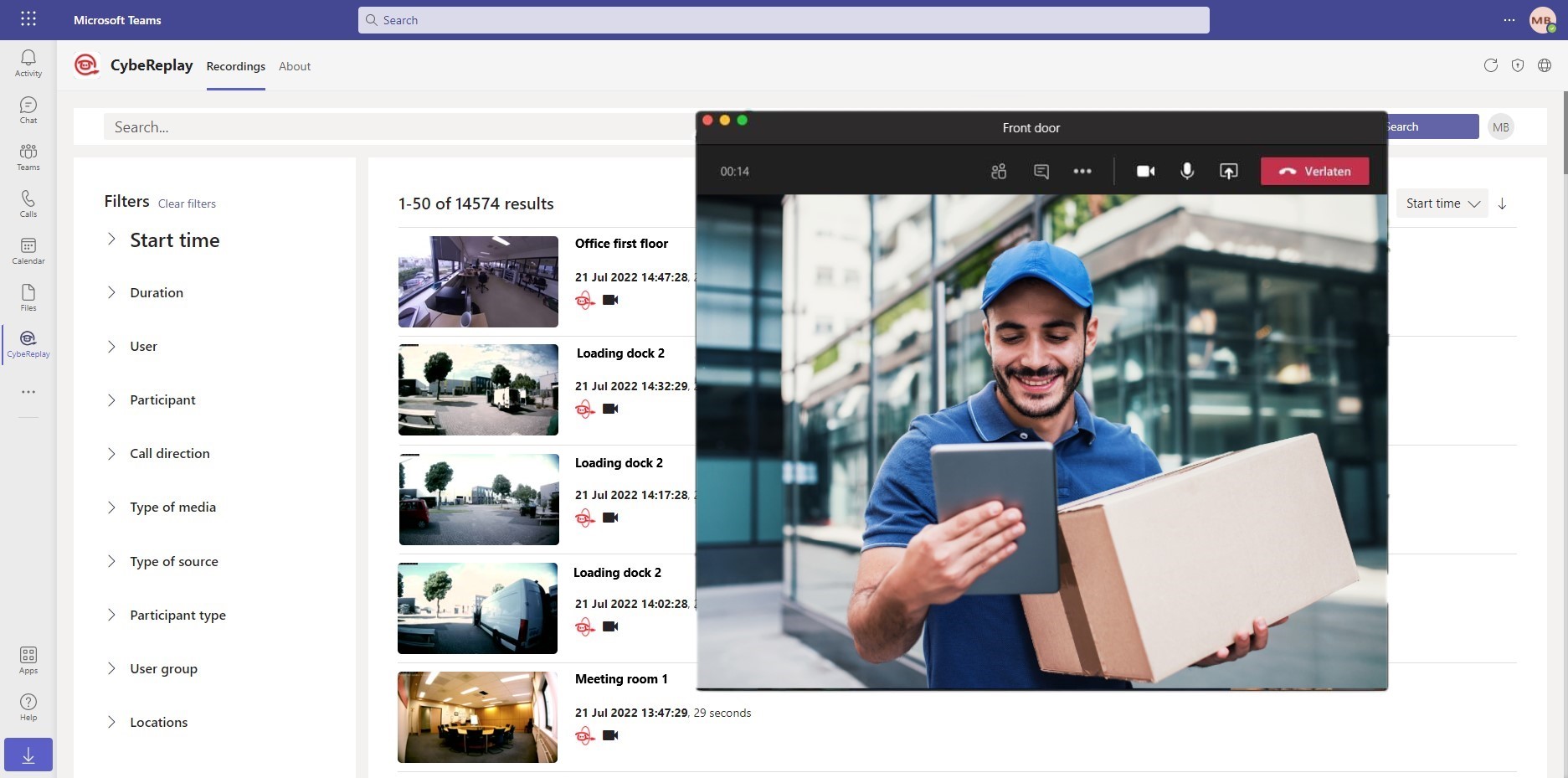
Task: Expand the Locations filter
Action: click(x=158, y=722)
